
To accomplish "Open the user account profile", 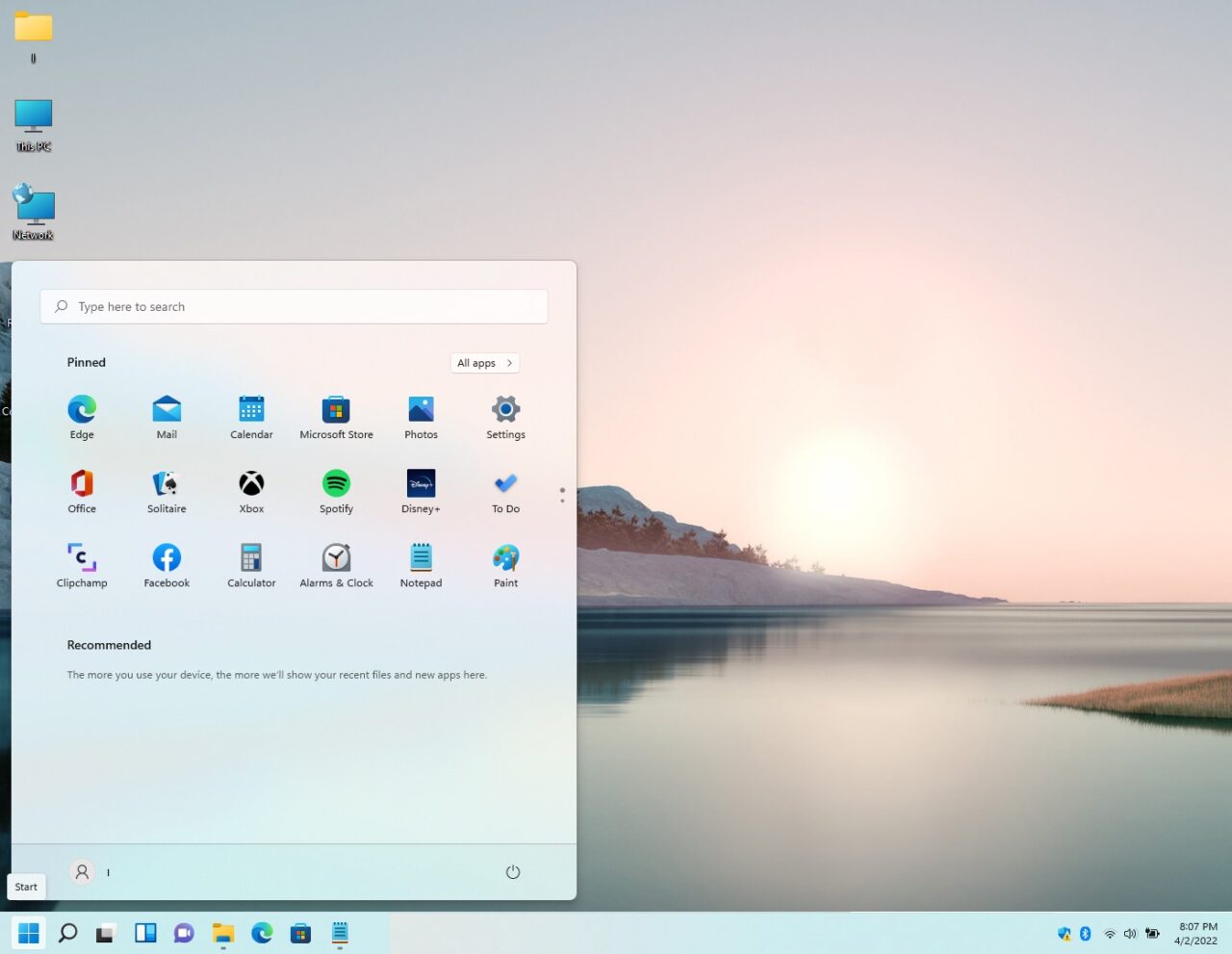I will click(x=90, y=872).
